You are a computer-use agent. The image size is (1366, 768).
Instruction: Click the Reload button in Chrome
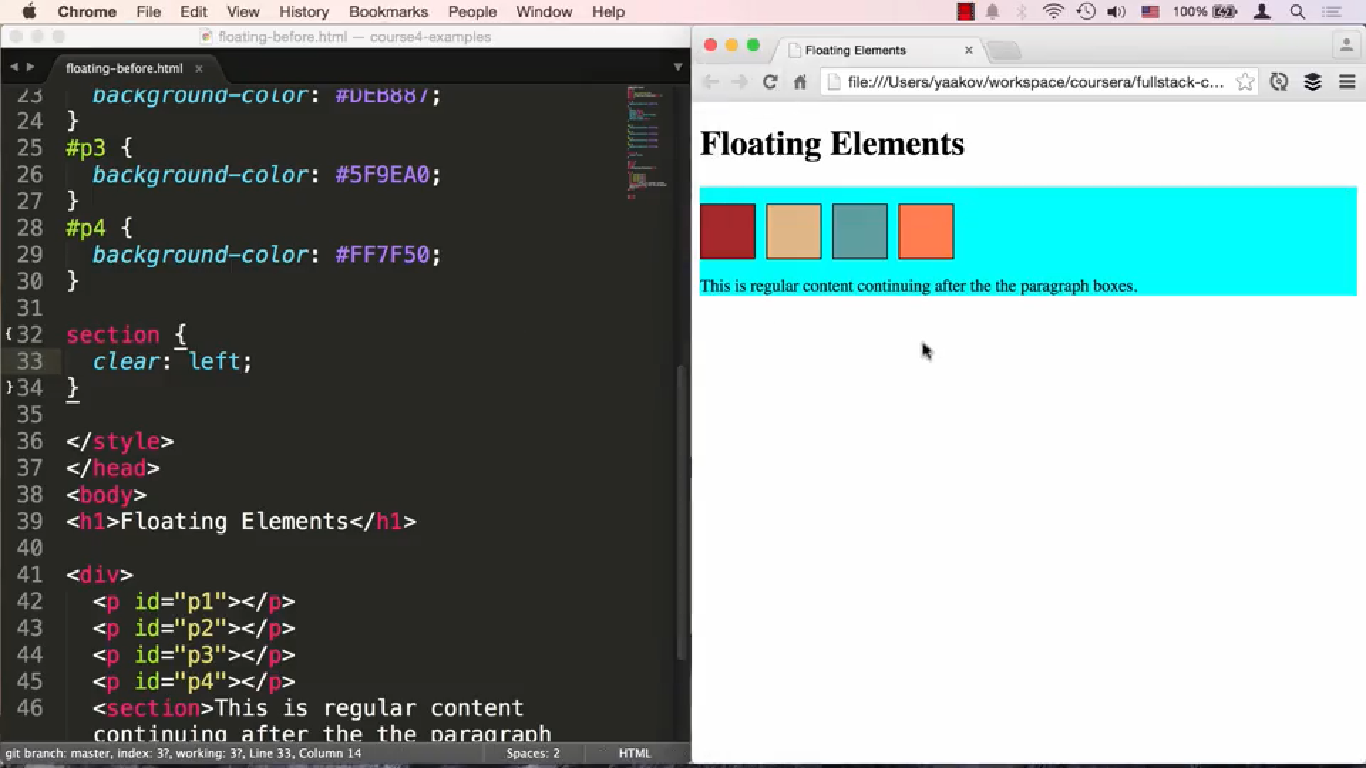(768, 82)
